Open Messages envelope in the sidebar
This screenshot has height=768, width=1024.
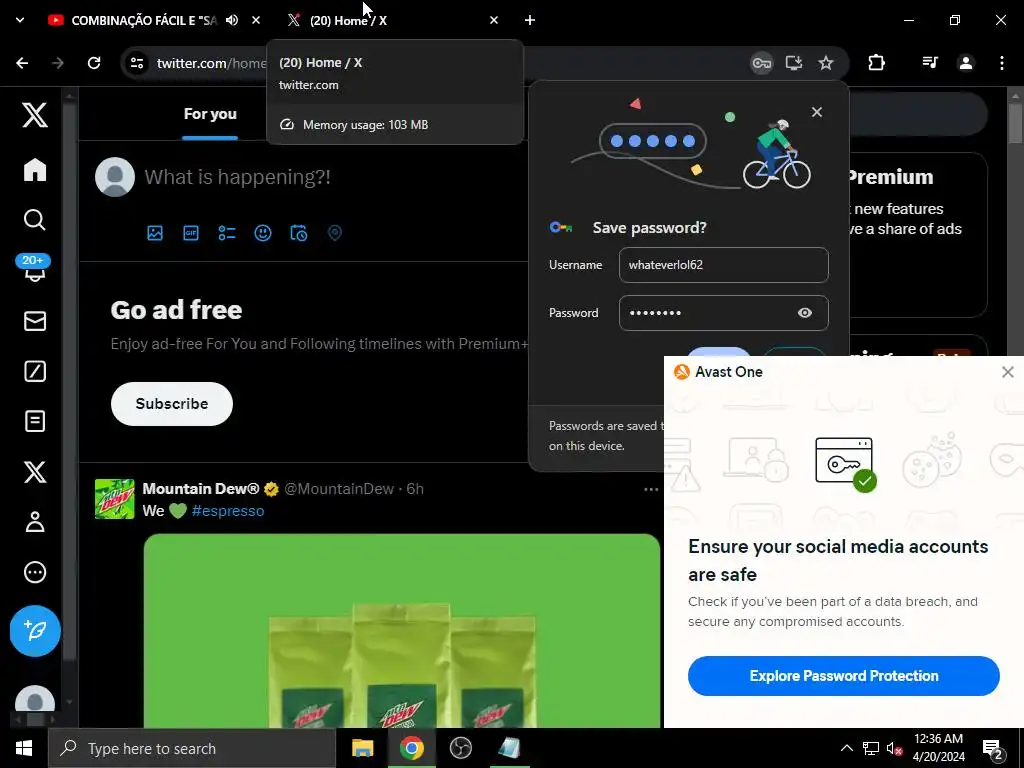[x=35, y=321]
